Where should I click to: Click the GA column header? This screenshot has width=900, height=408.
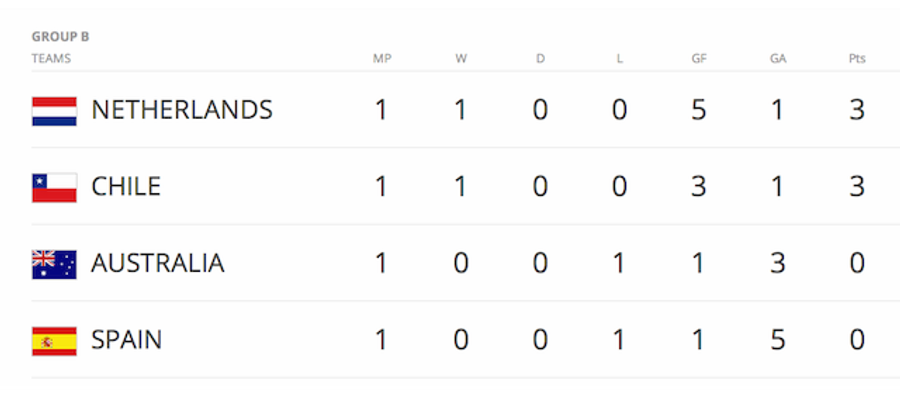tap(778, 59)
